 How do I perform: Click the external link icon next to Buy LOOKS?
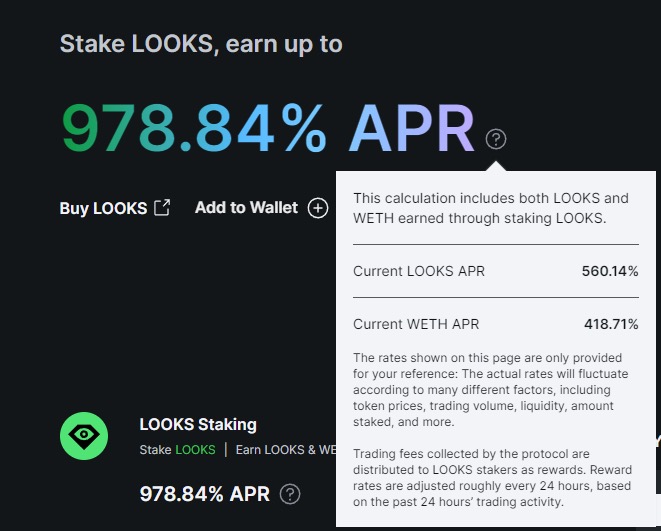[162, 208]
